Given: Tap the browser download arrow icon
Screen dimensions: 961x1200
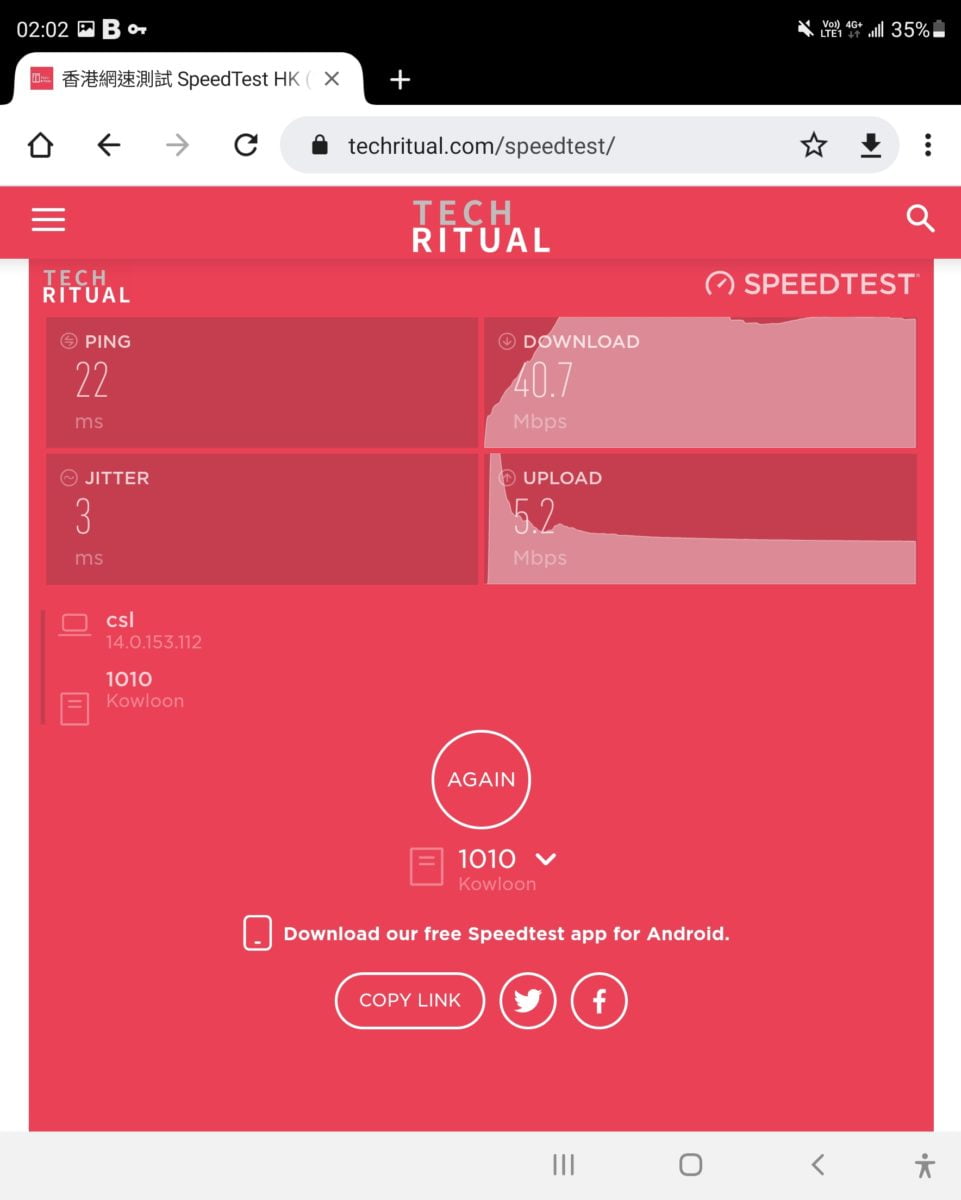Looking at the screenshot, I should tap(871, 146).
